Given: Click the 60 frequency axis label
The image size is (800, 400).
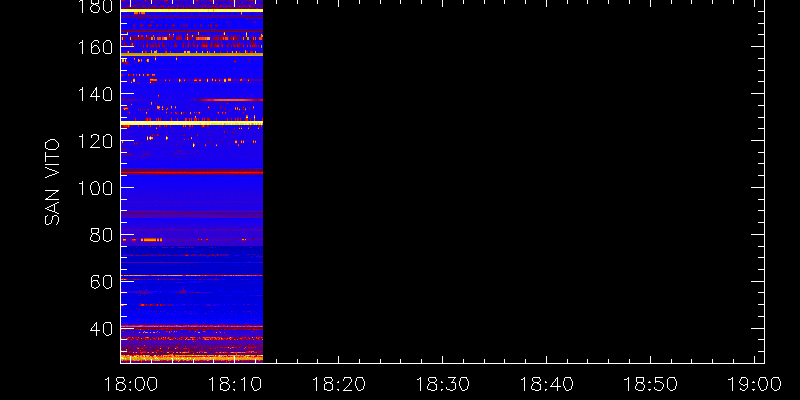Looking at the screenshot, I should click(101, 281).
